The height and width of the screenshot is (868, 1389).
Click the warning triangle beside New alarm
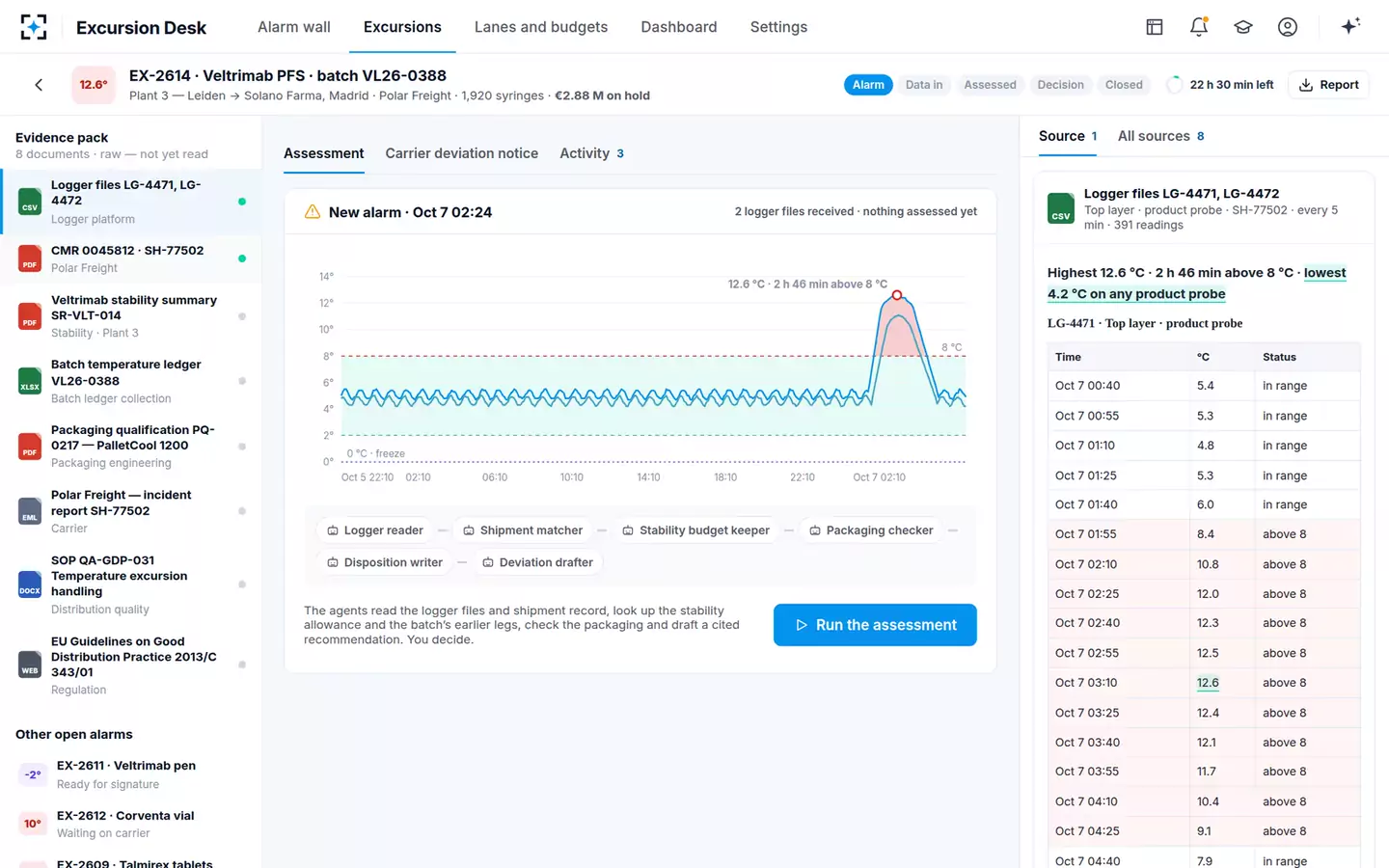click(x=313, y=212)
